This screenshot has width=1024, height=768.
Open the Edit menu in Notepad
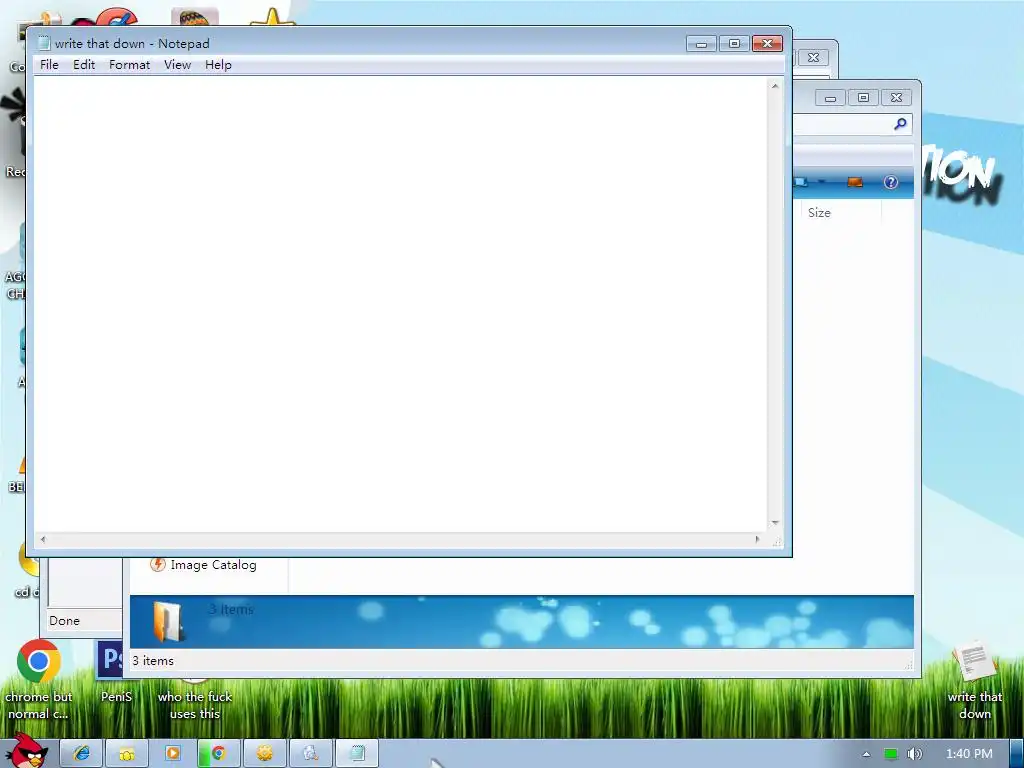tap(84, 65)
